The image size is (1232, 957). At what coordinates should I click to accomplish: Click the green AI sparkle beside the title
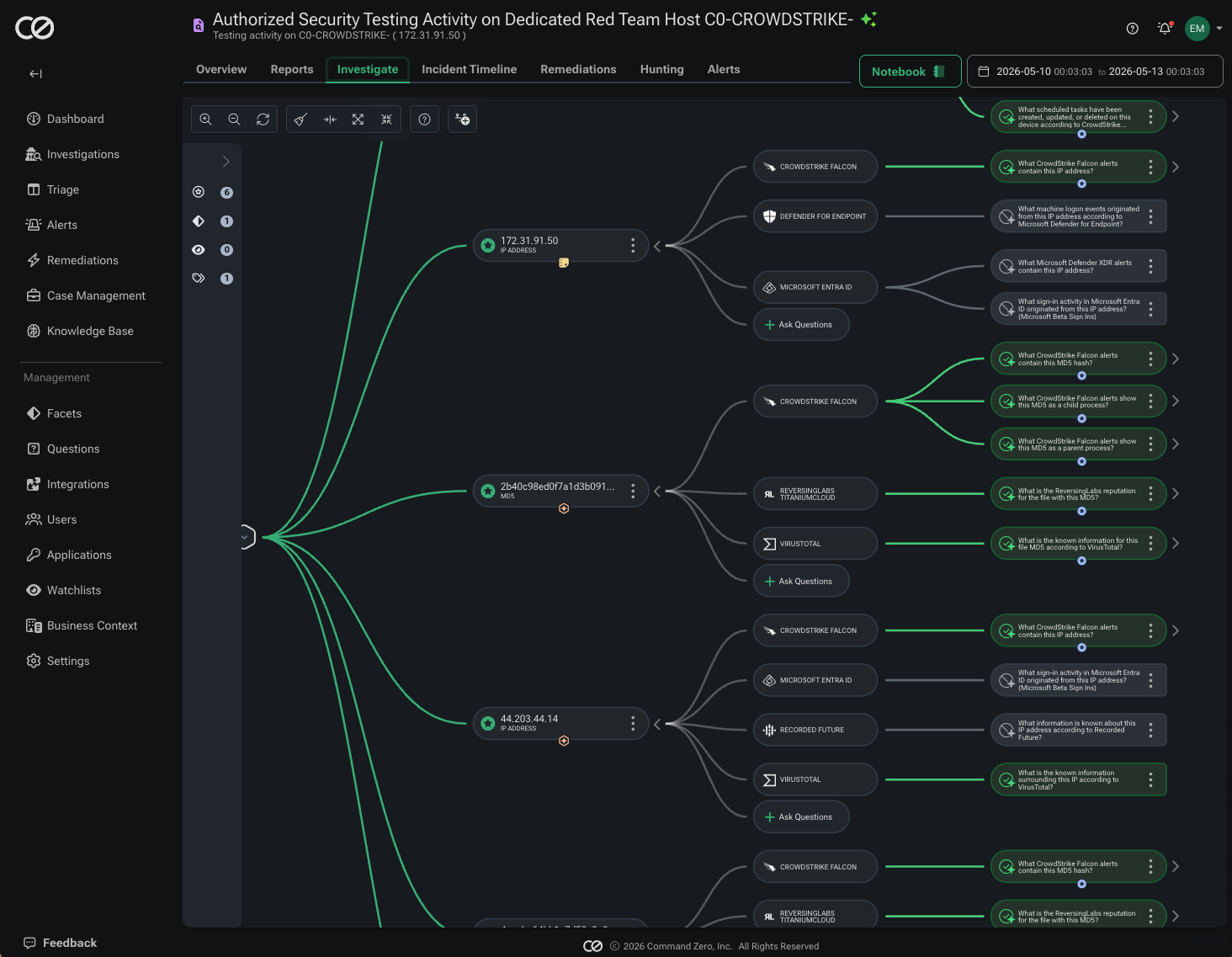coord(868,19)
